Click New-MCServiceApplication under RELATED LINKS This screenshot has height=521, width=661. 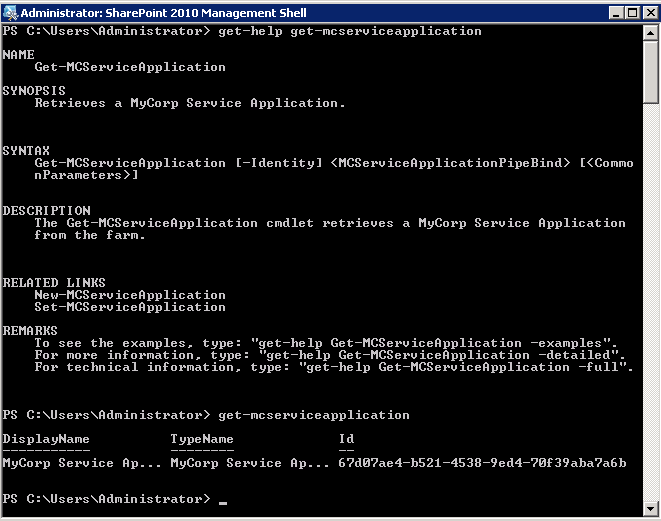click(130, 295)
